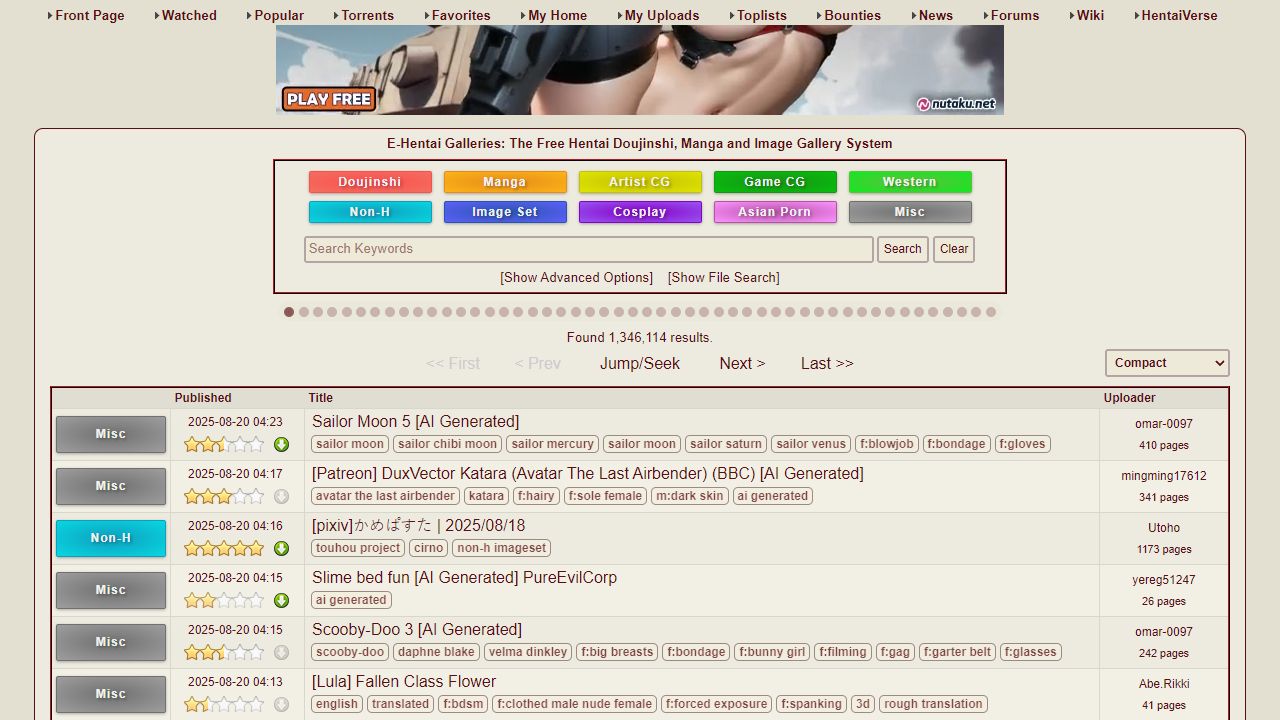This screenshot has height=720, width=1280.
Task: Open uploader Utoho profile
Action: click(x=1164, y=528)
